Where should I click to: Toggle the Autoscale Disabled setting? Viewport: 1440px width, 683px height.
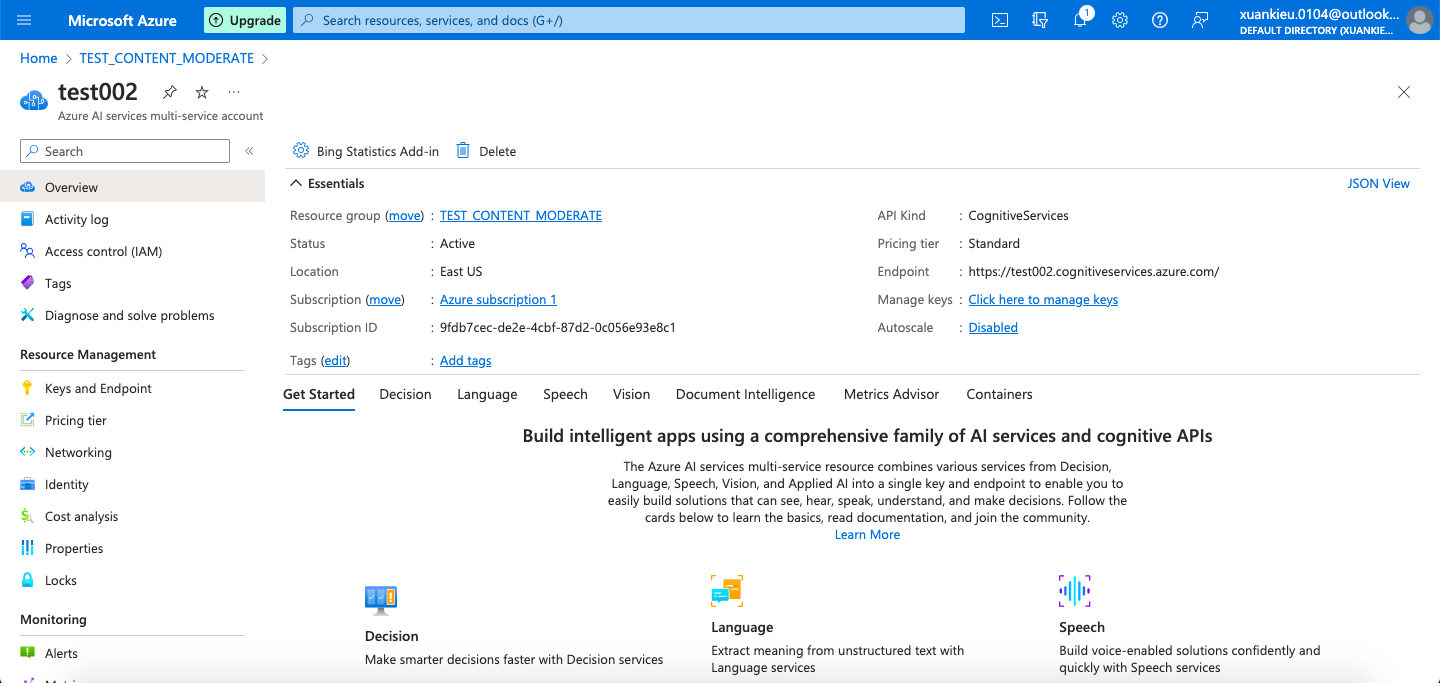click(992, 327)
